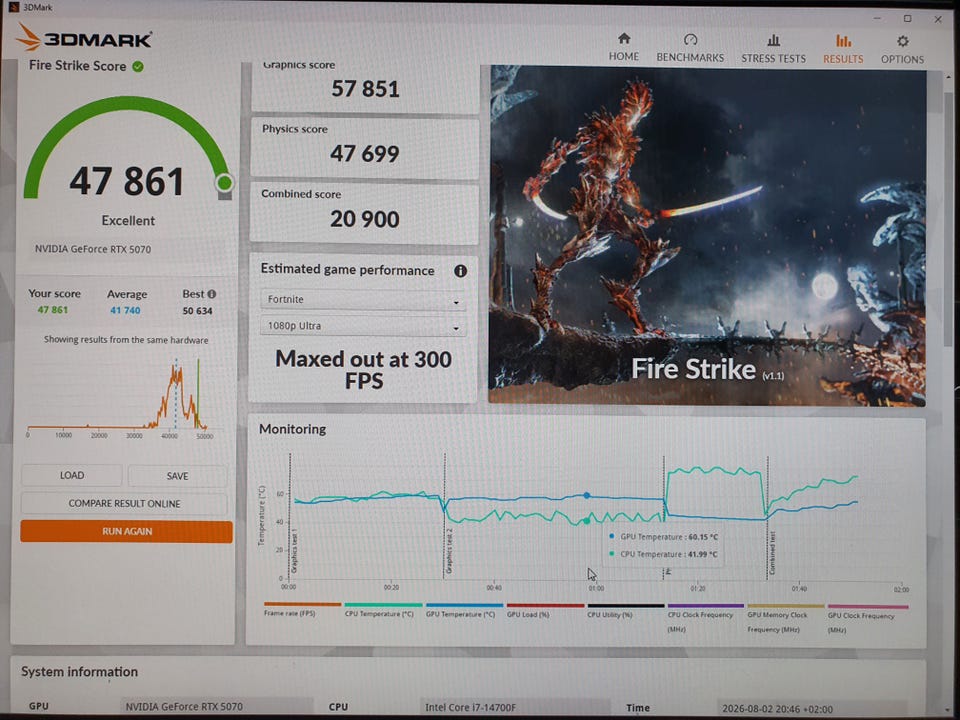Click the blue GPU temperature point on graph

(x=587, y=495)
